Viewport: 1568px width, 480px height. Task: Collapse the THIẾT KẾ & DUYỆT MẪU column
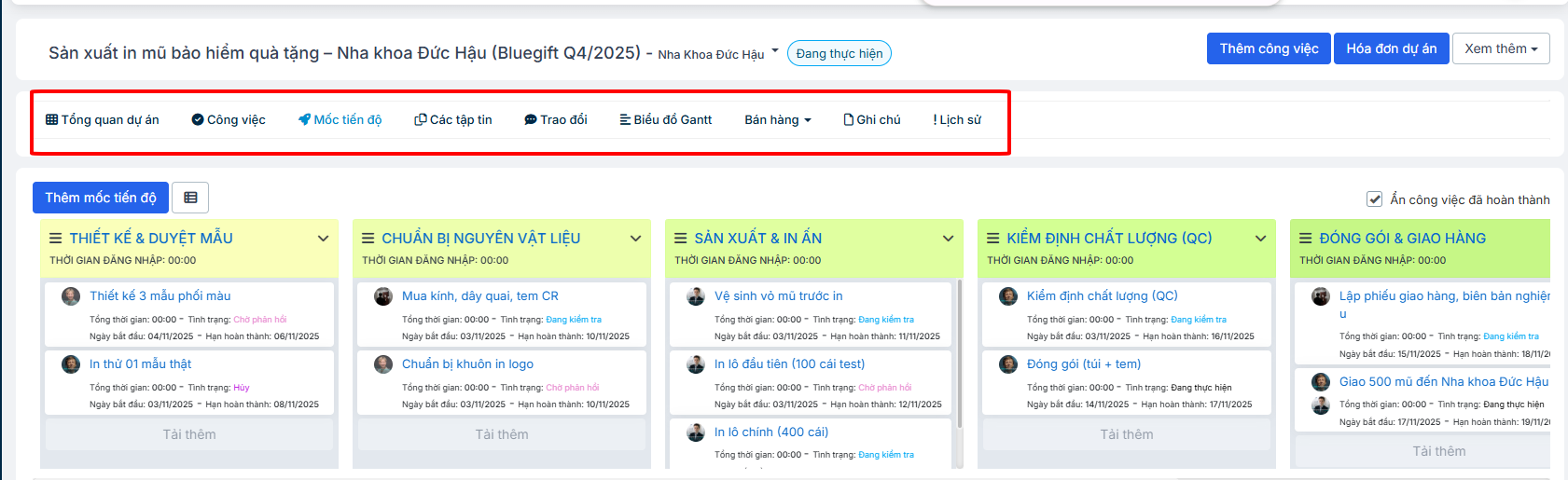(x=323, y=239)
